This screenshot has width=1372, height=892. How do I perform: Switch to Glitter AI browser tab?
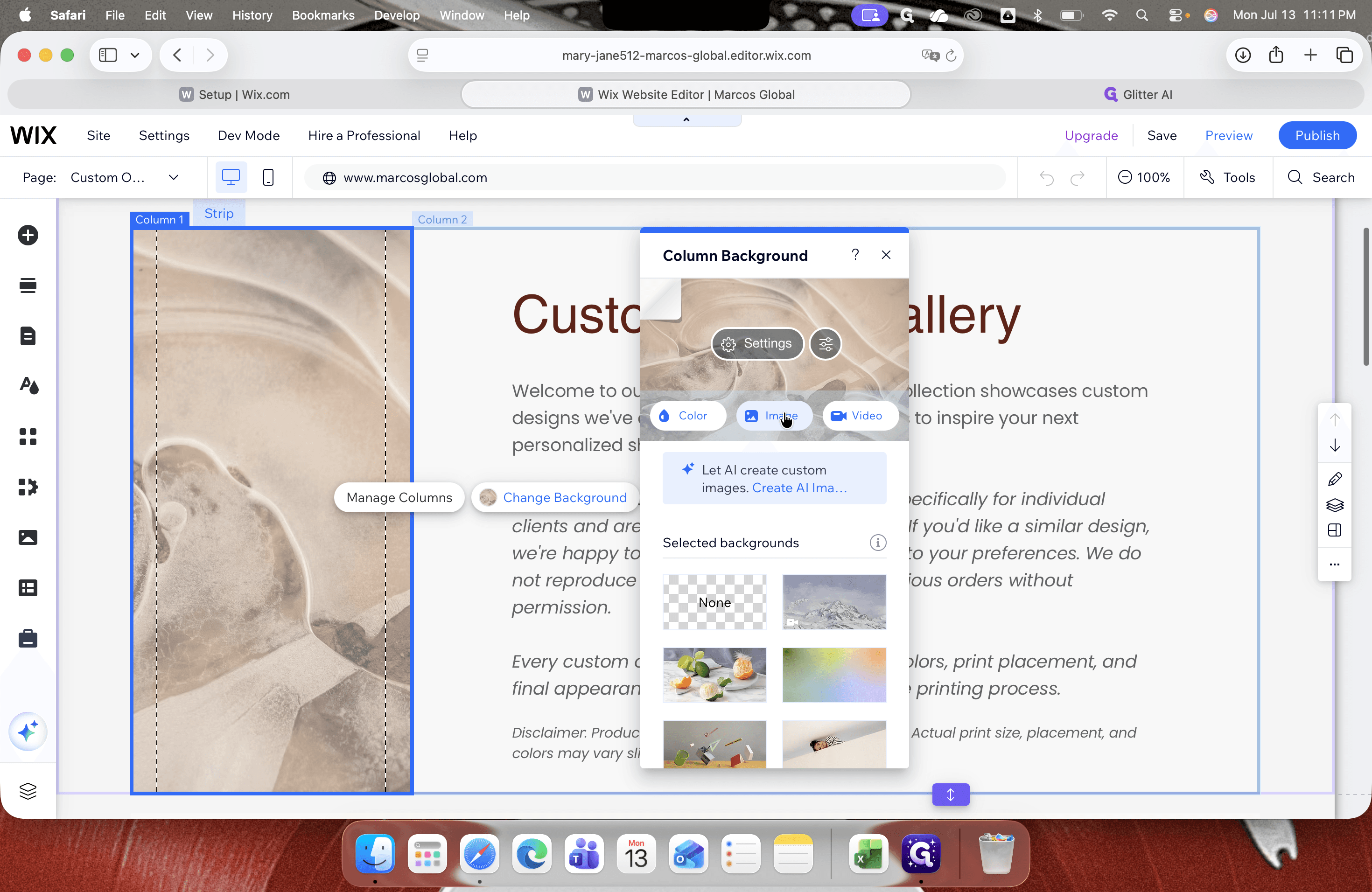coord(1138,95)
